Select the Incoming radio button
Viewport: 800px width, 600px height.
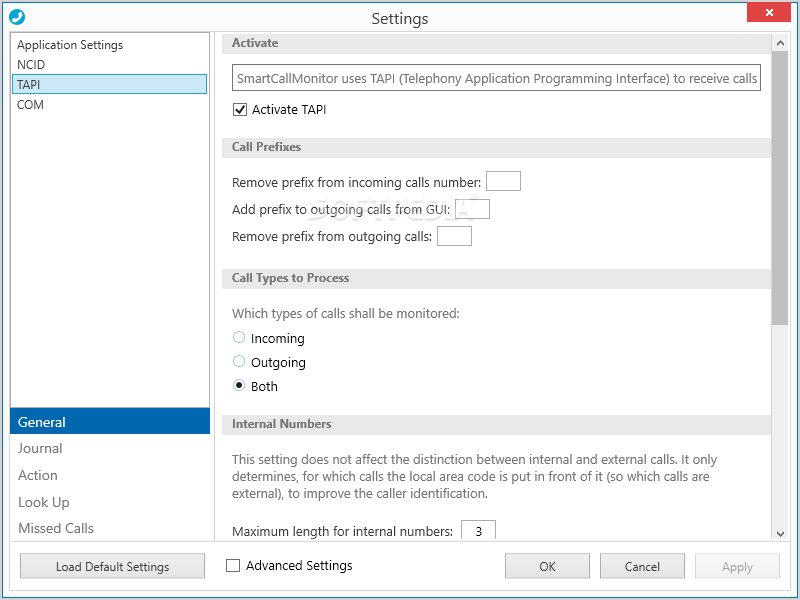(239, 337)
